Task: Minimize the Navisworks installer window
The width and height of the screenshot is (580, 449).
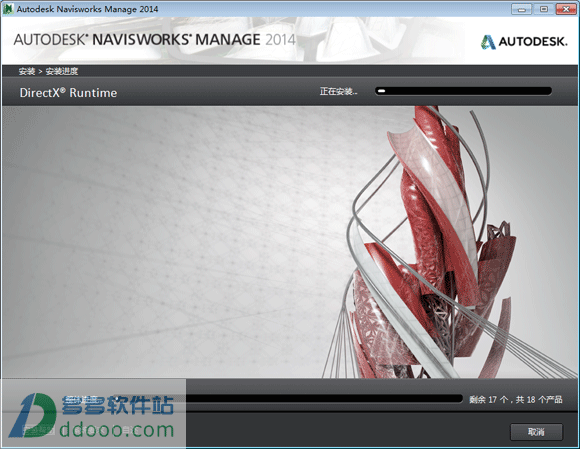Action: (522, 9)
